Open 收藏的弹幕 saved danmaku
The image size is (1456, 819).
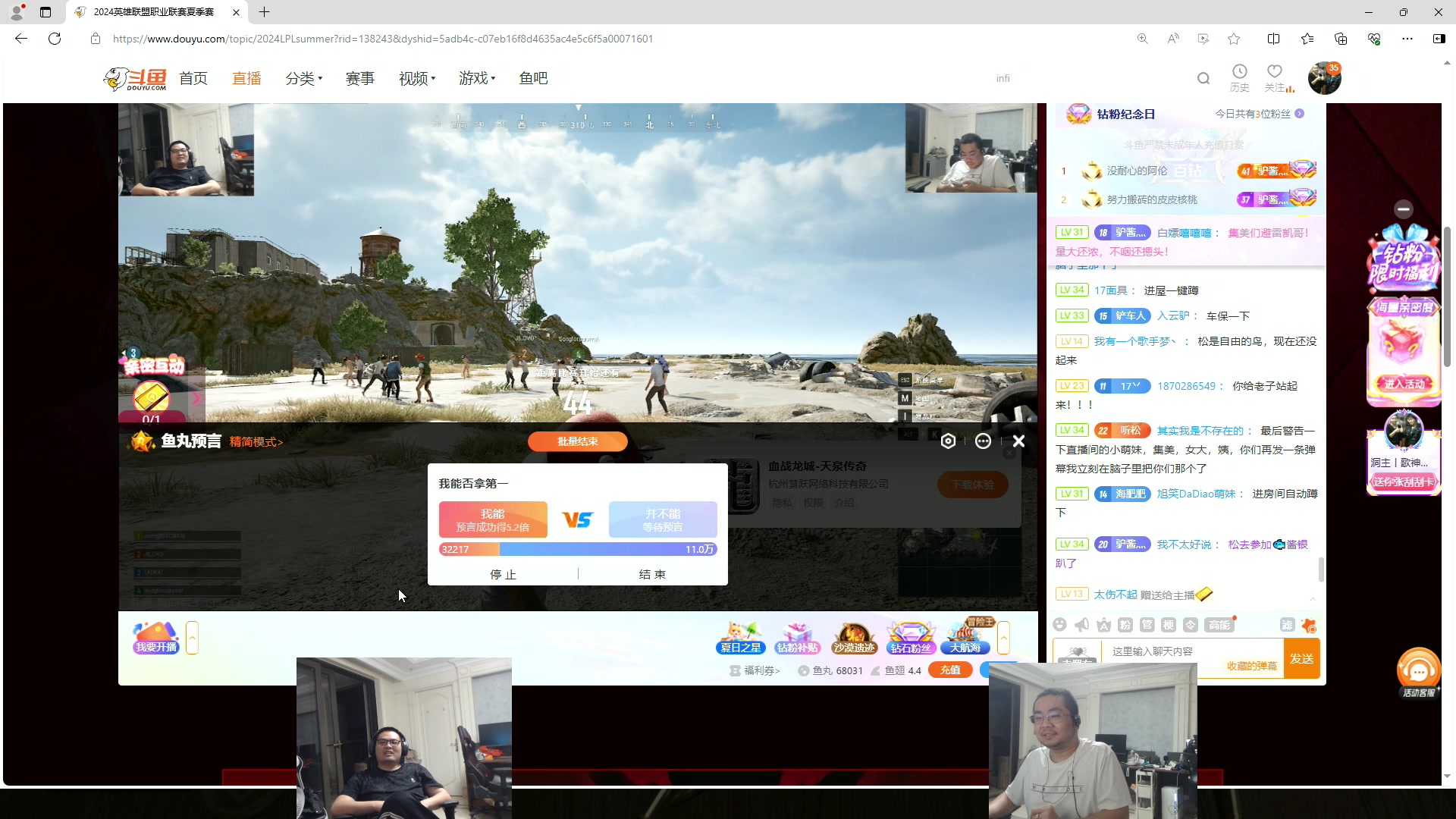[1252, 667]
